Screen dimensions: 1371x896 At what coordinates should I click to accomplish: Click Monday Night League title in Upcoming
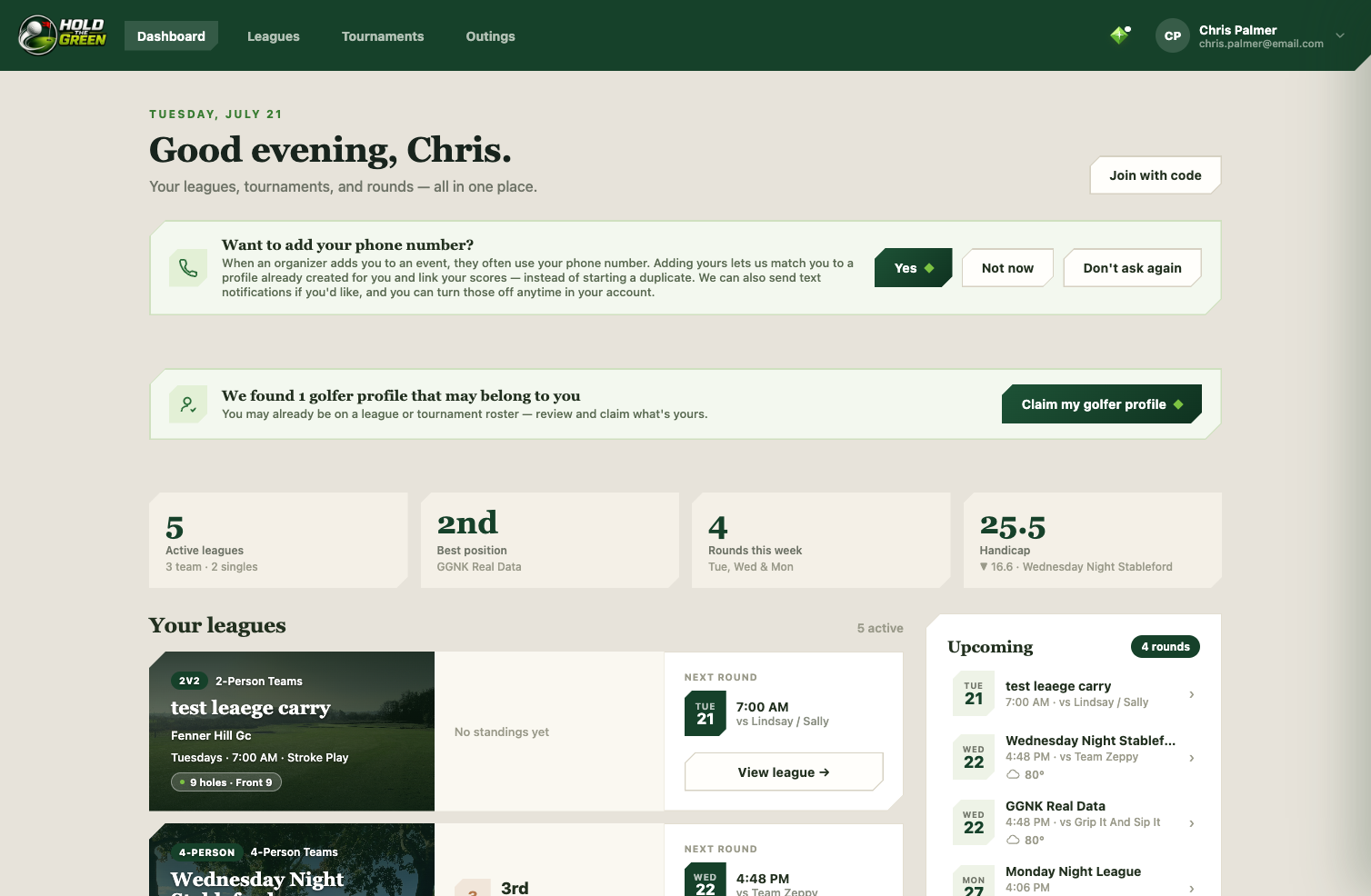point(1073,871)
